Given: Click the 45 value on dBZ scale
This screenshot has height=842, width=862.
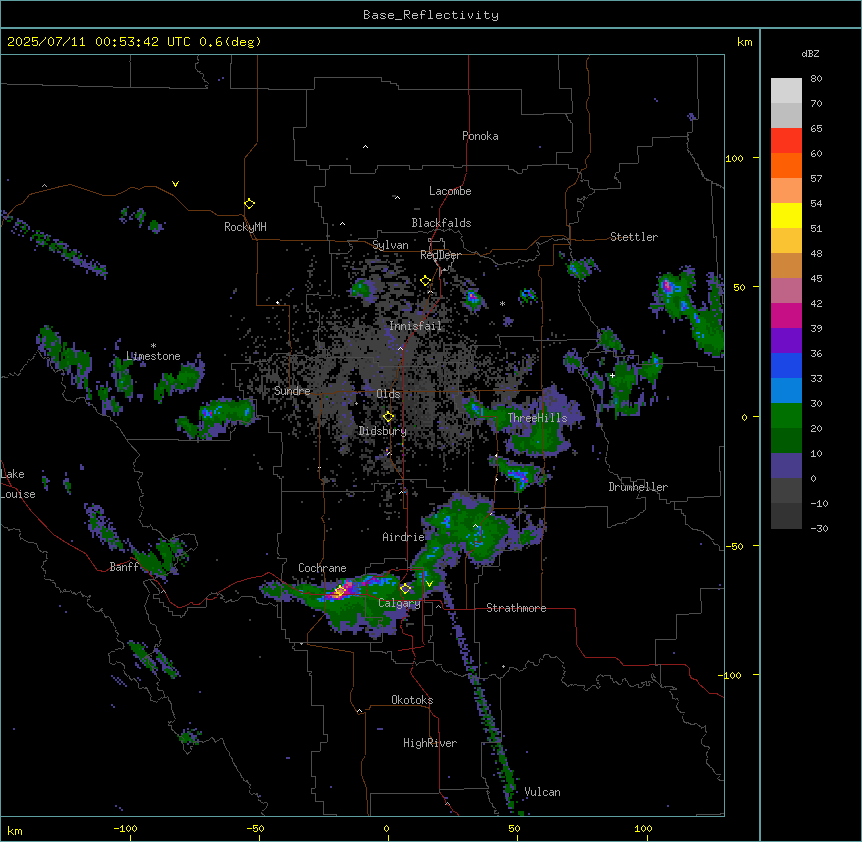Looking at the screenshot, I should tap(816, 279).
